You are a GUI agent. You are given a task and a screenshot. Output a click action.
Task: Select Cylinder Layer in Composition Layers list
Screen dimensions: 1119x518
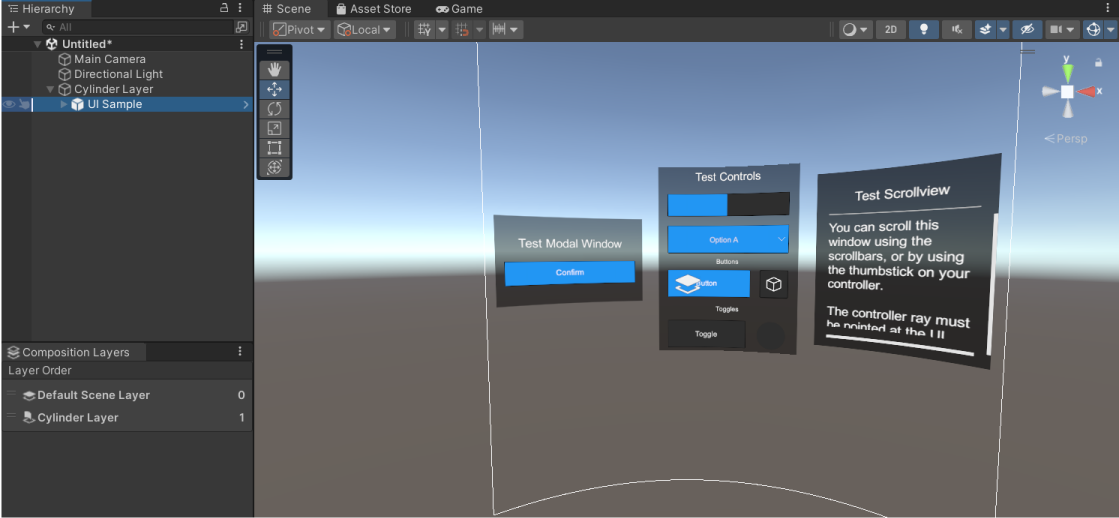(78, 418)
